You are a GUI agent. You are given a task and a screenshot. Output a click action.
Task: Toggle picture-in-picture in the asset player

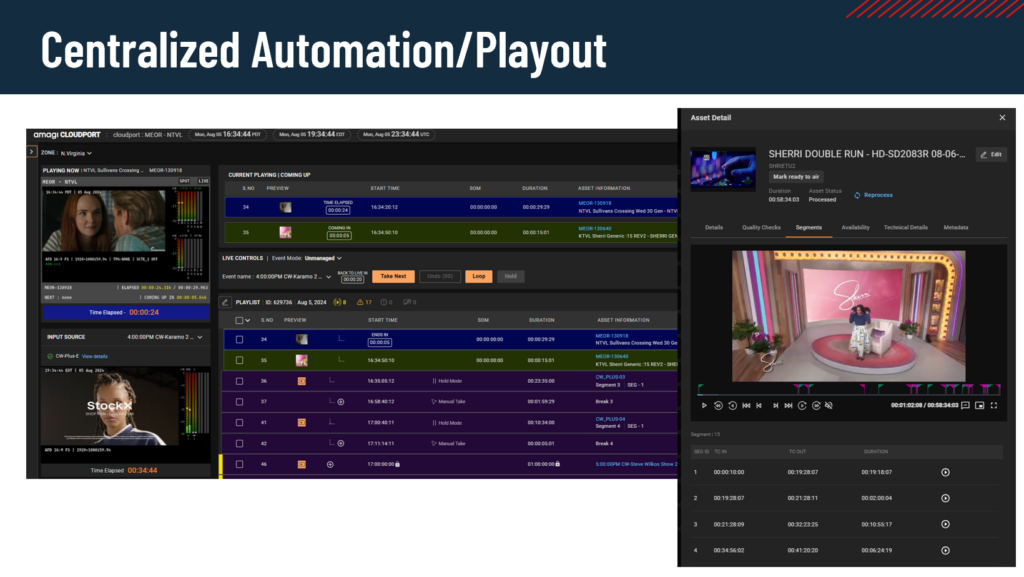(979, 405)
